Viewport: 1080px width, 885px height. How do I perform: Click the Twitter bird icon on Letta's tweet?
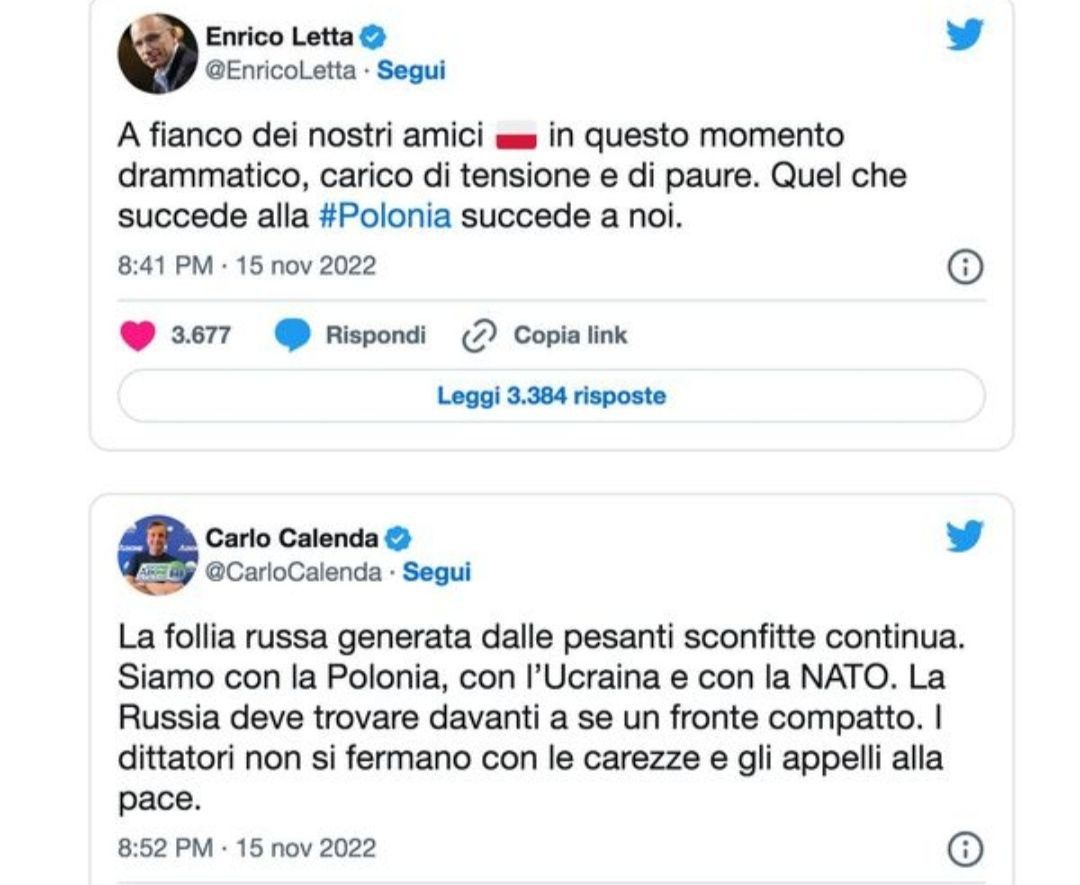pyautogui.click(x=965, y=36)
